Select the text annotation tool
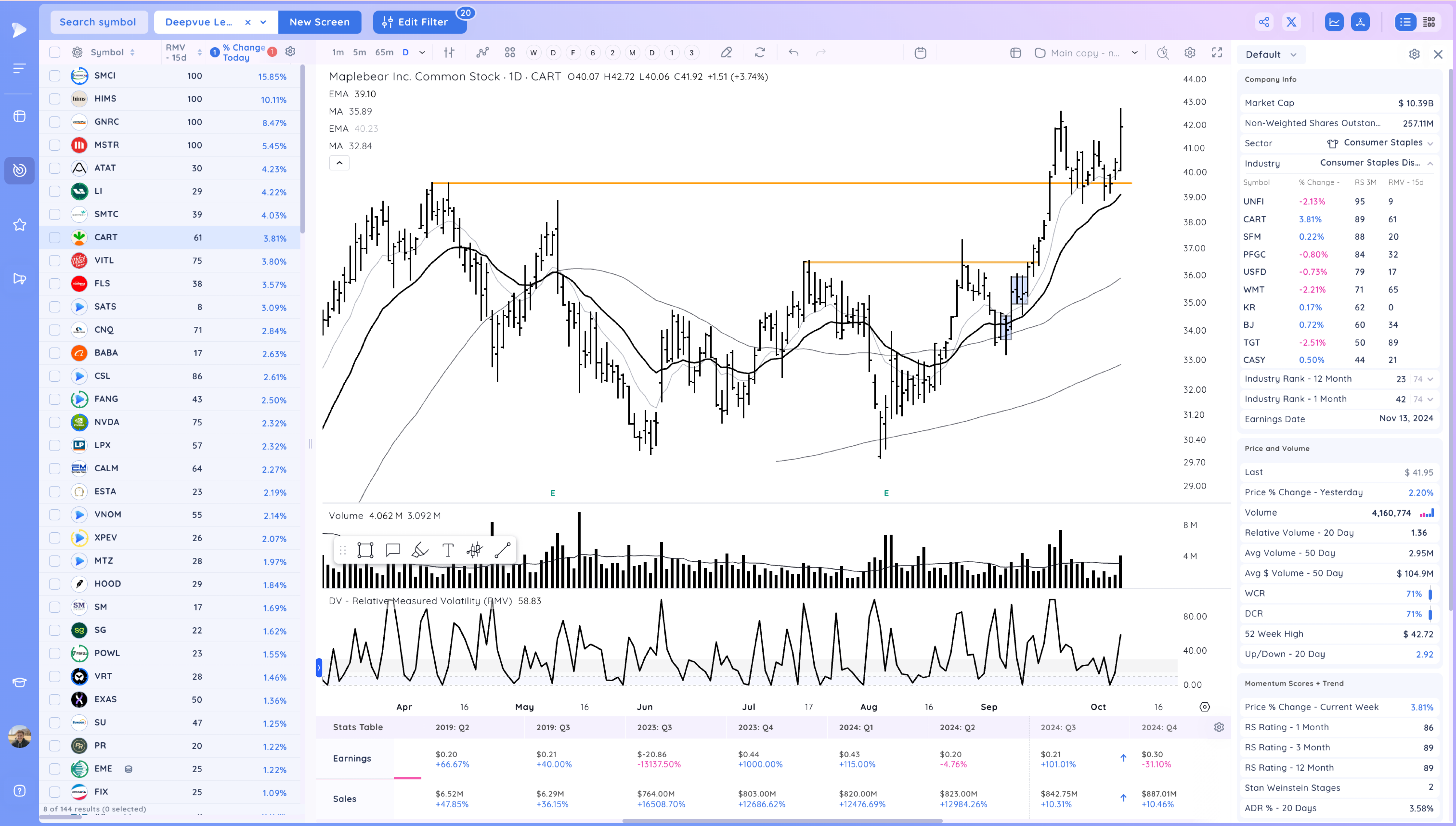 (448, 550)
